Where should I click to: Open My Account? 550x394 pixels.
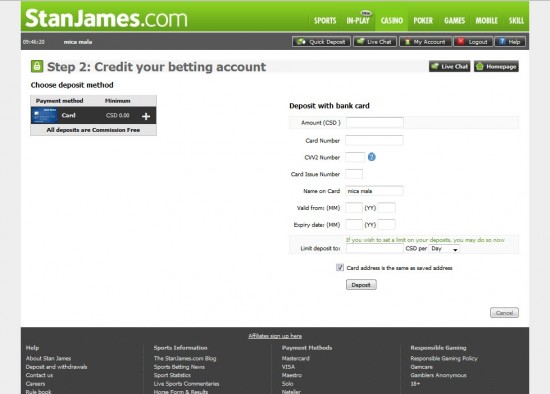tap(425, 42)
